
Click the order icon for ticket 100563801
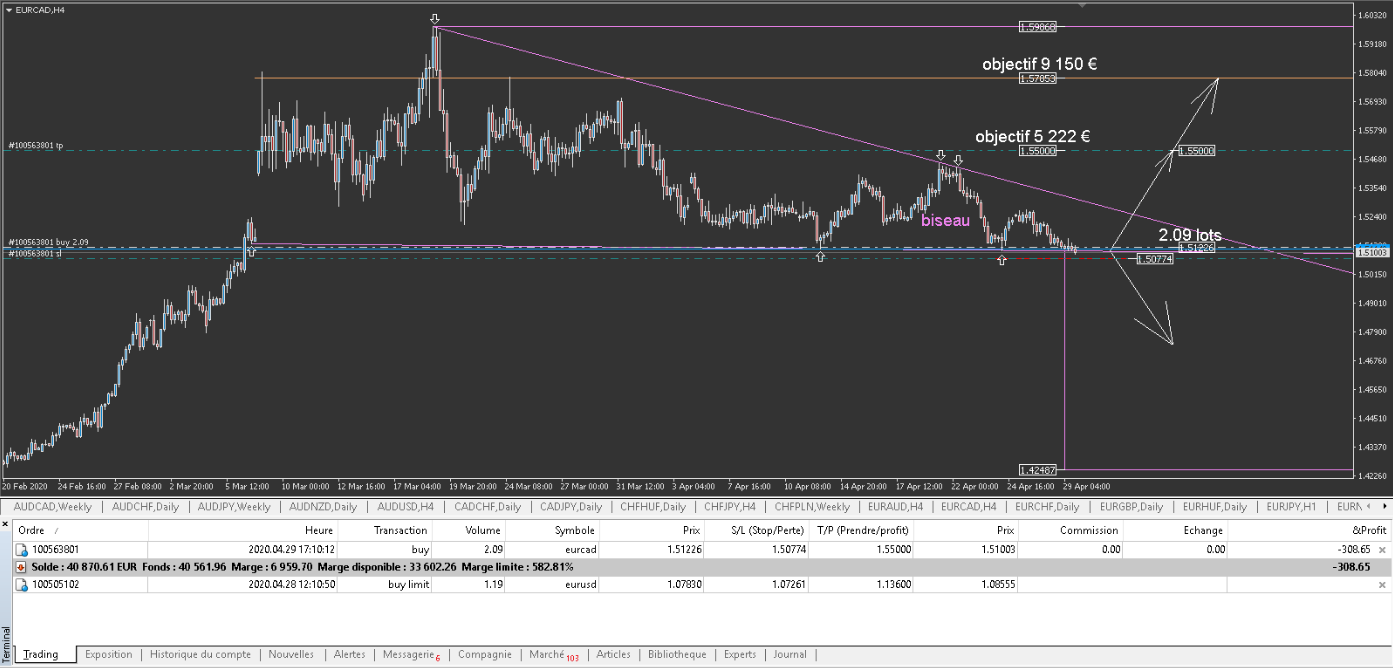[x=22, y=550]
